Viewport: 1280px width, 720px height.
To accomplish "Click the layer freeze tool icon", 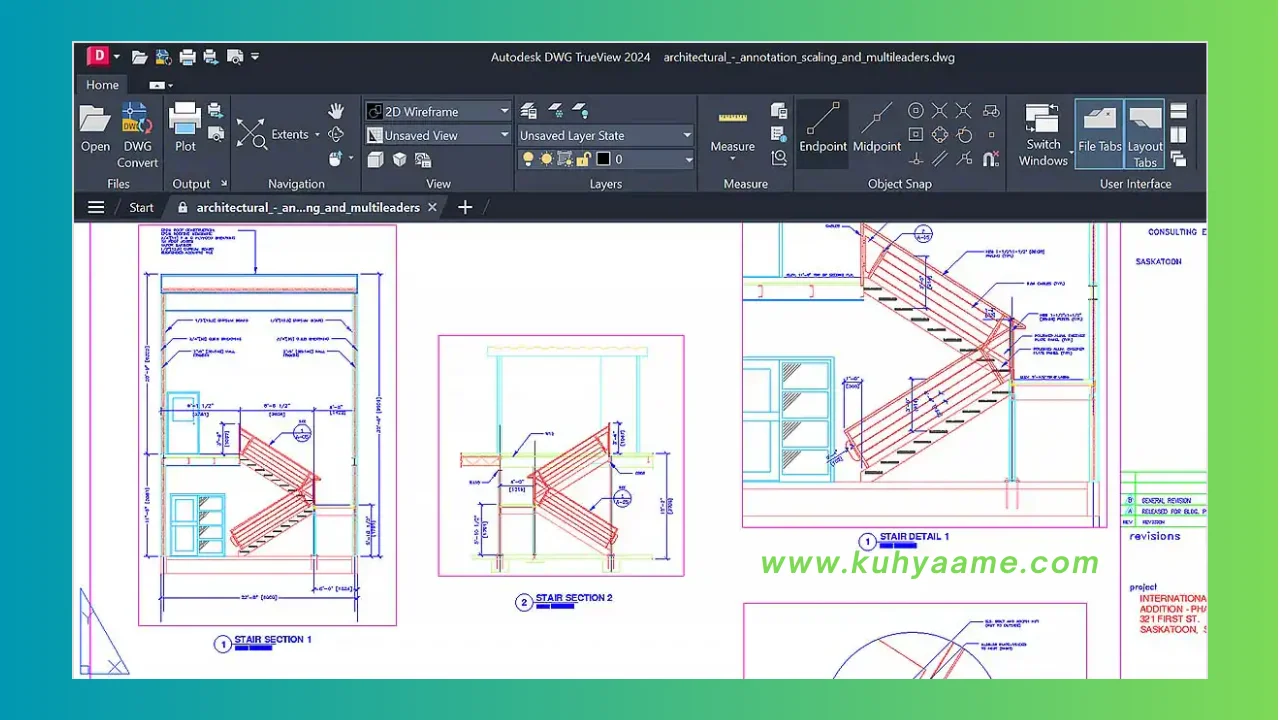I will [554, 110].
